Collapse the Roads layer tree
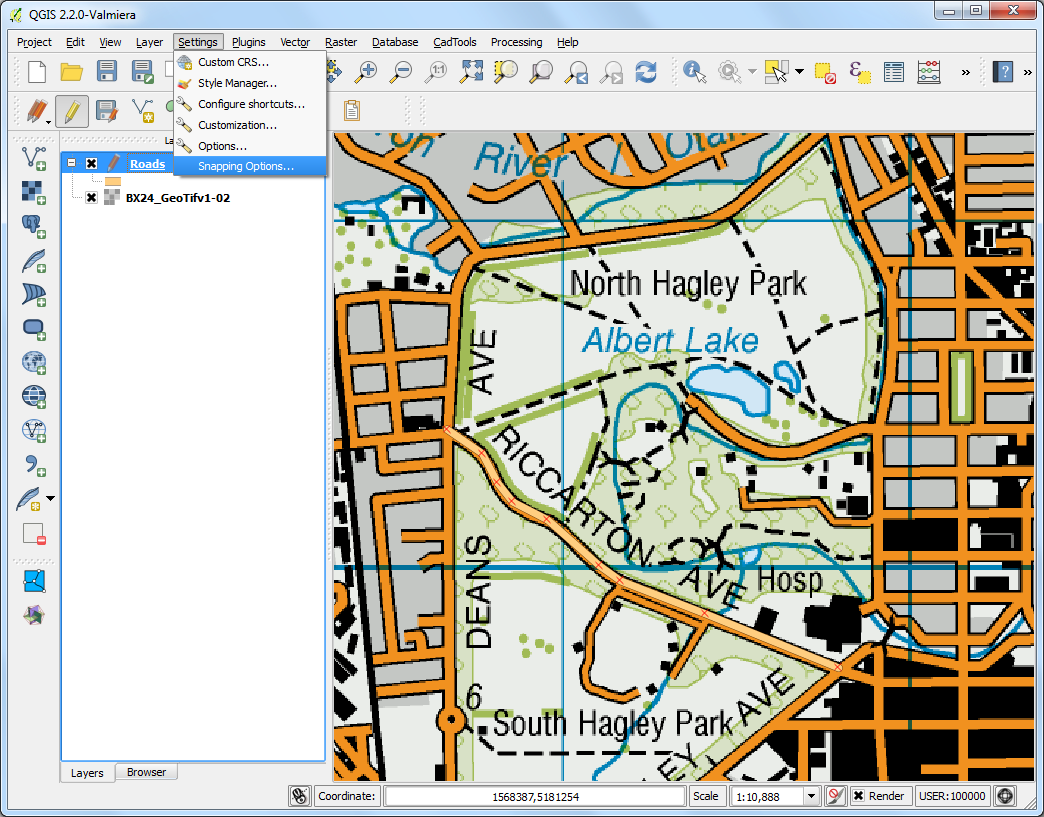The image size is (1044, 817). tap(72, 163)
